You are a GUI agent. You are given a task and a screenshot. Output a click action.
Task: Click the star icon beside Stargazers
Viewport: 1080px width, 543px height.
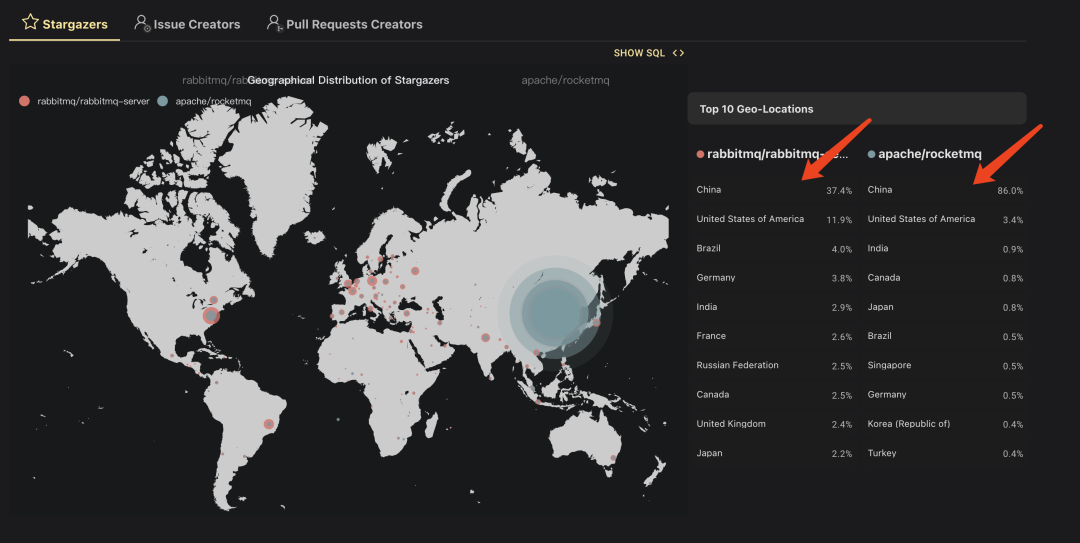click(x=30, y=22)
